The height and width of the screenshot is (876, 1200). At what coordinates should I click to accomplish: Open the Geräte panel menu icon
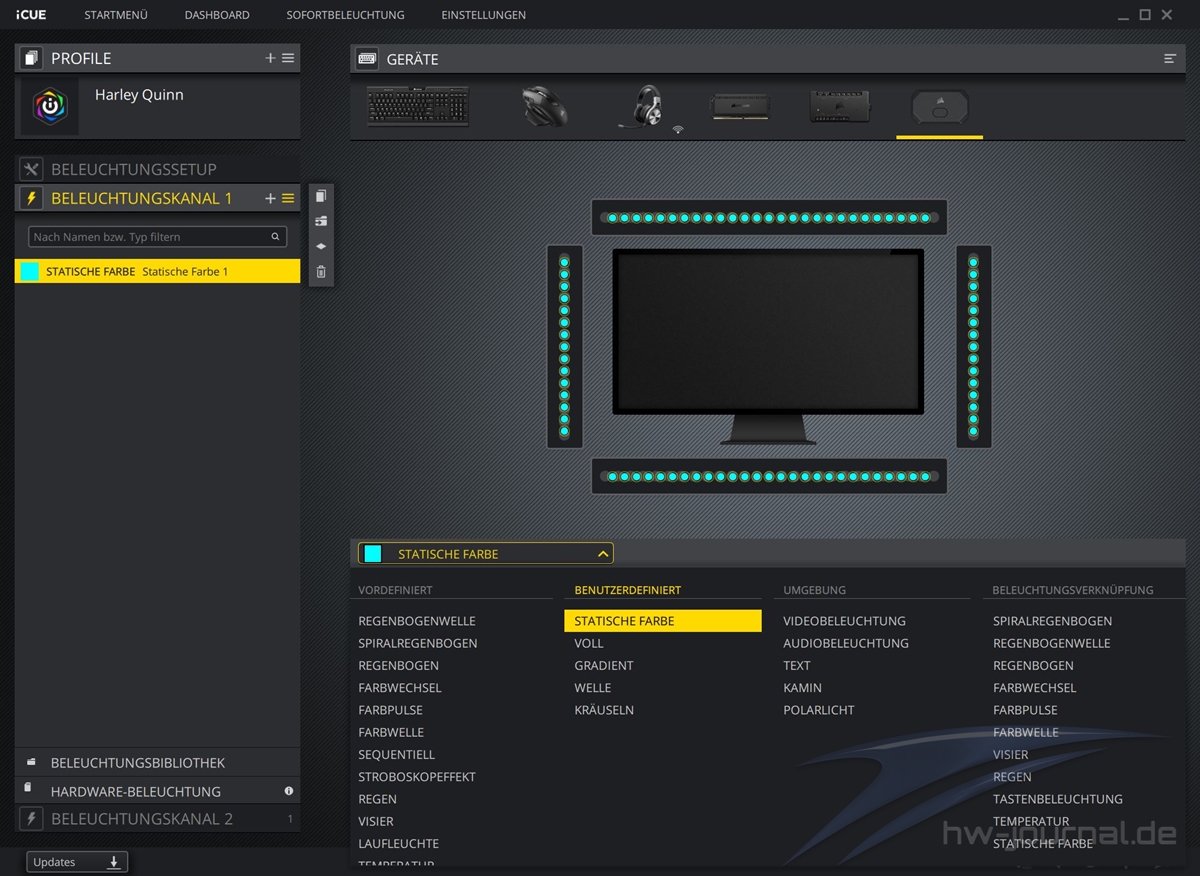1170,59
